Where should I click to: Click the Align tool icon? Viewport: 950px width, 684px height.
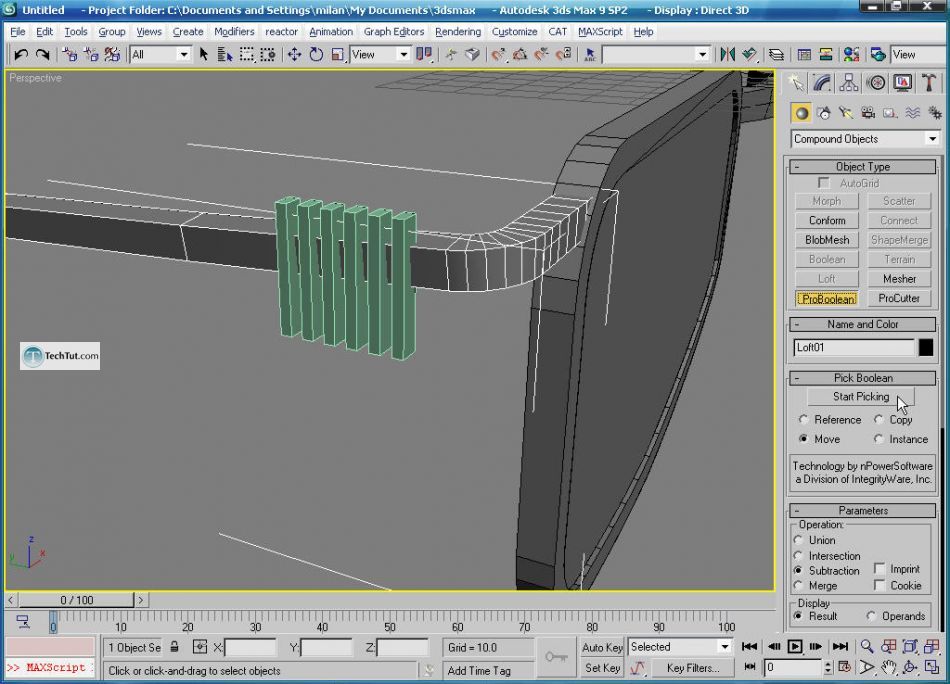coord(750,55)
